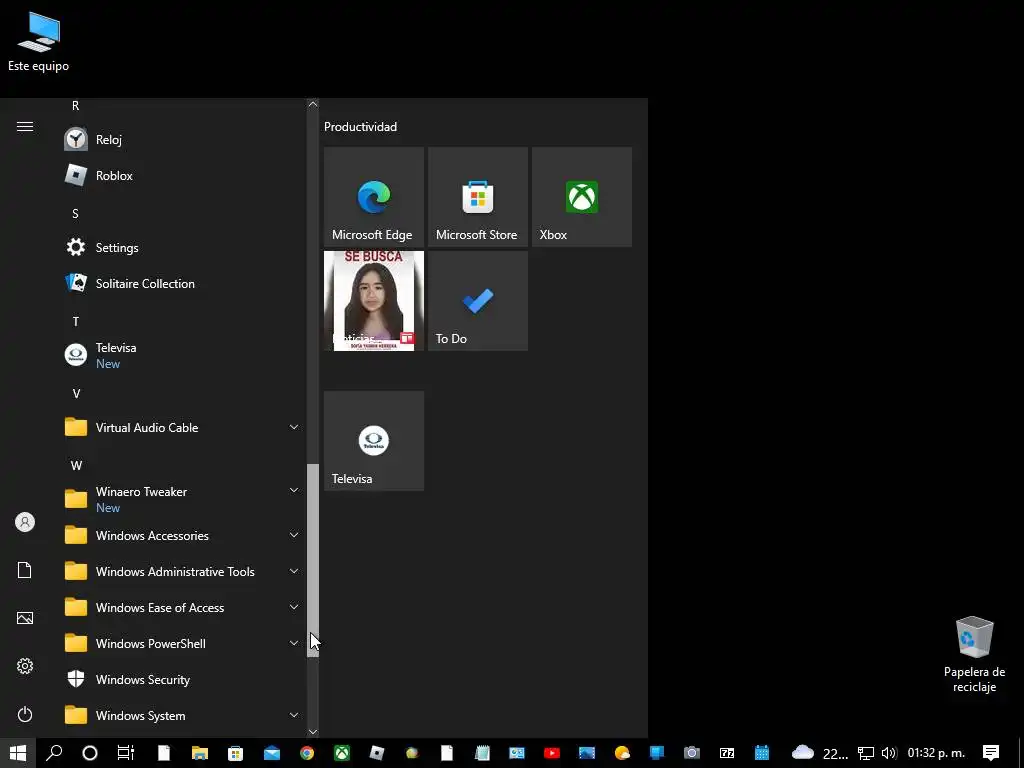1024x768 pixels.
Task: Open Pictures from Start sidebar
Action: (x=25, y=618)
